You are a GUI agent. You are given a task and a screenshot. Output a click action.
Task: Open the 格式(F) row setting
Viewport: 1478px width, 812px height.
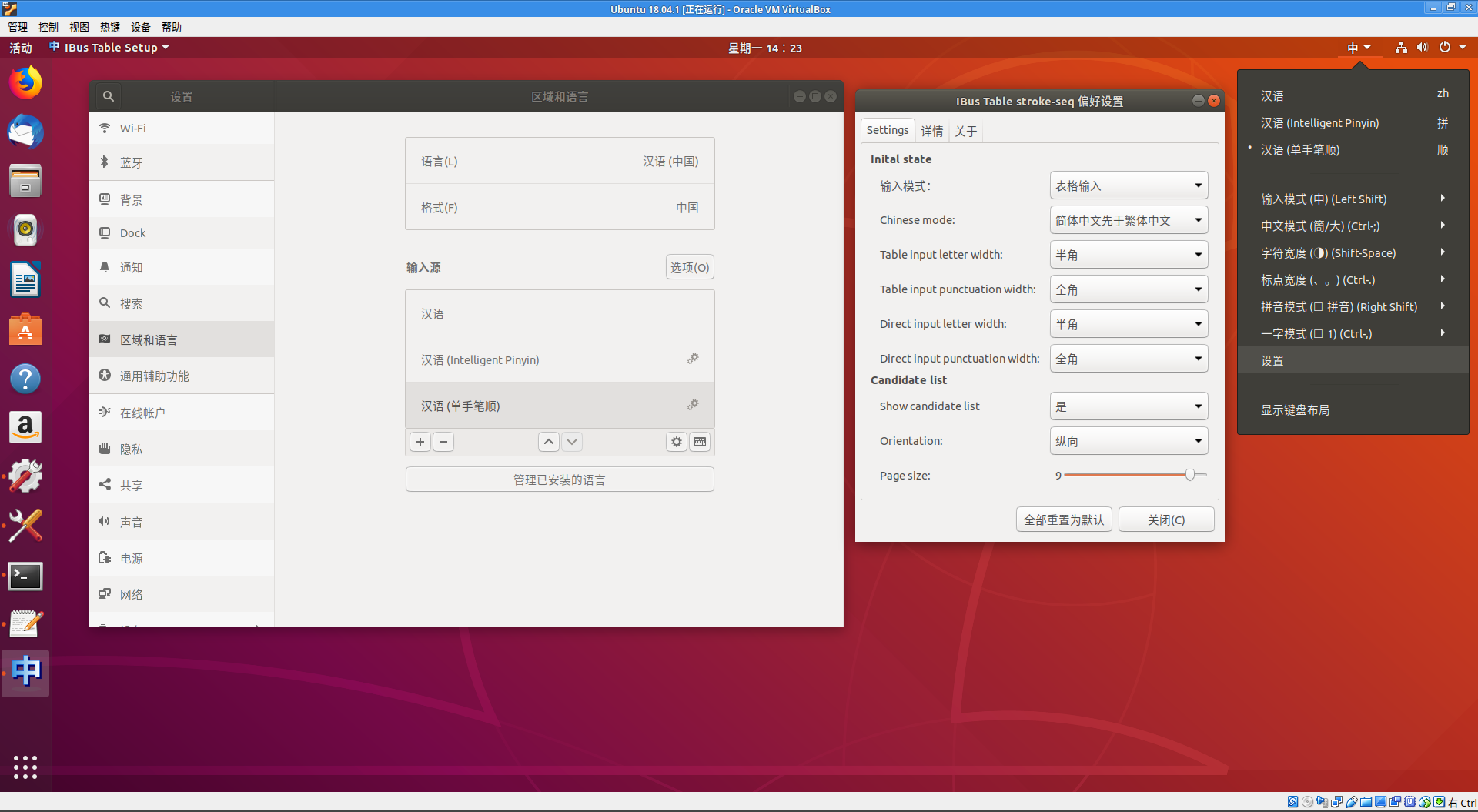pos(560,207)
